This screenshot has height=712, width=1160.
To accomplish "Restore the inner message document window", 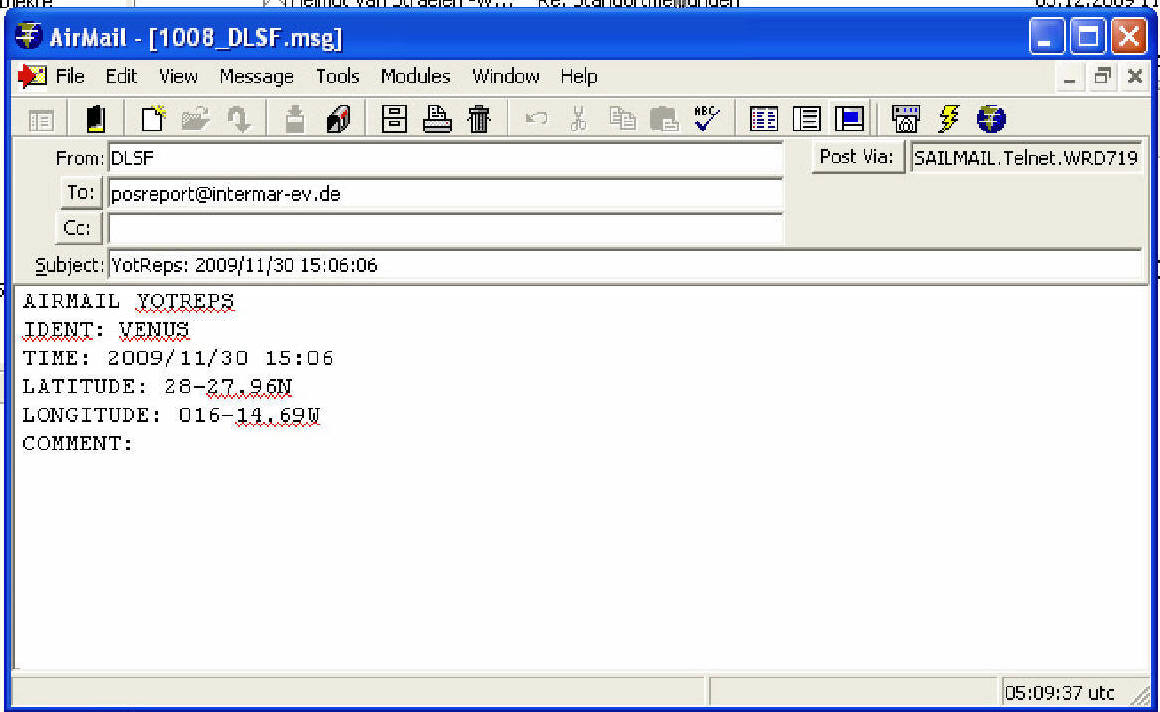I will point(1102,76).
